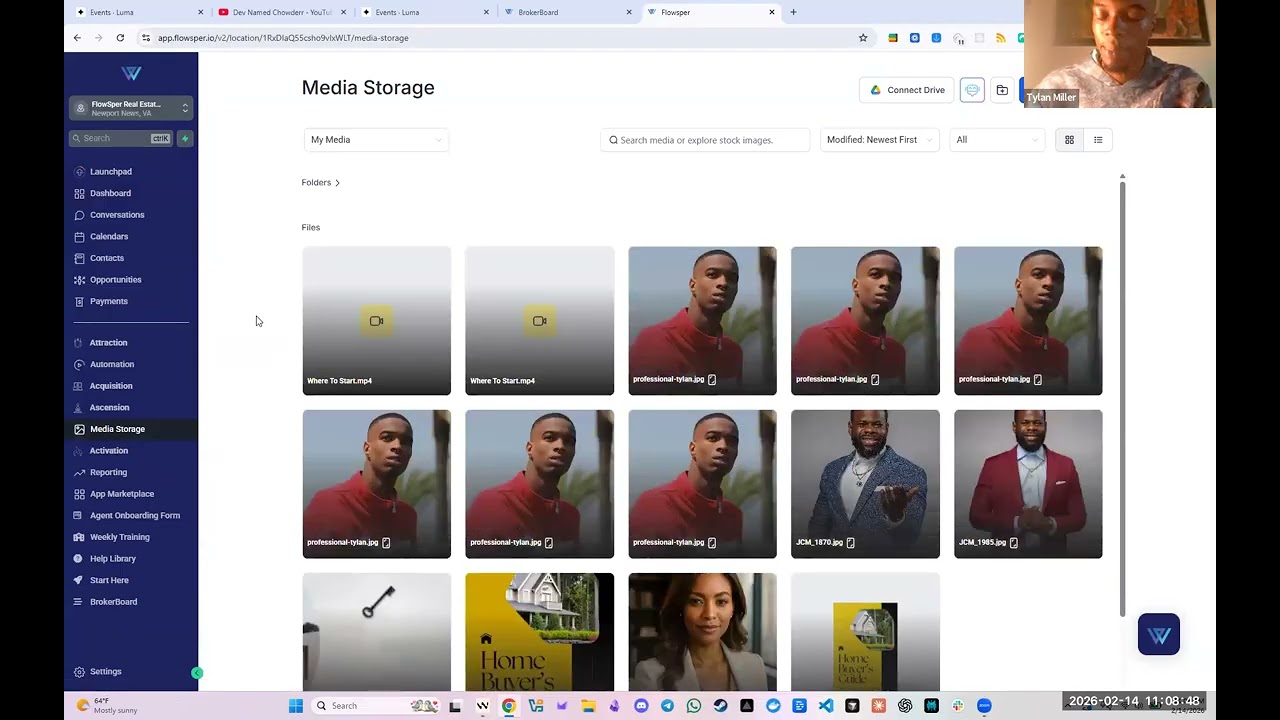Viewport: 1280px width, 720px height.
Task: Click the sidebar Search box
Action: pyautogui.click(x=121, y=138)
